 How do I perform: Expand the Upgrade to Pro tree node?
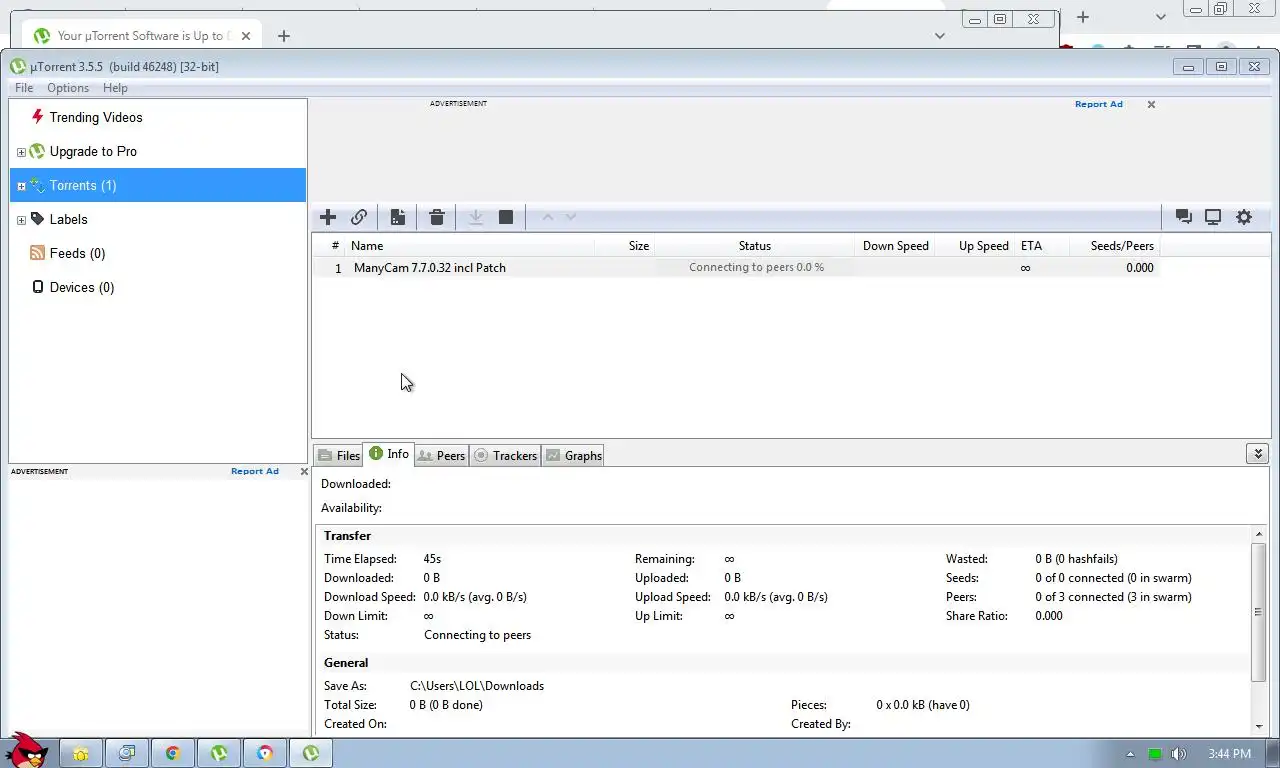pyautogui.click(x=21, y=152)
